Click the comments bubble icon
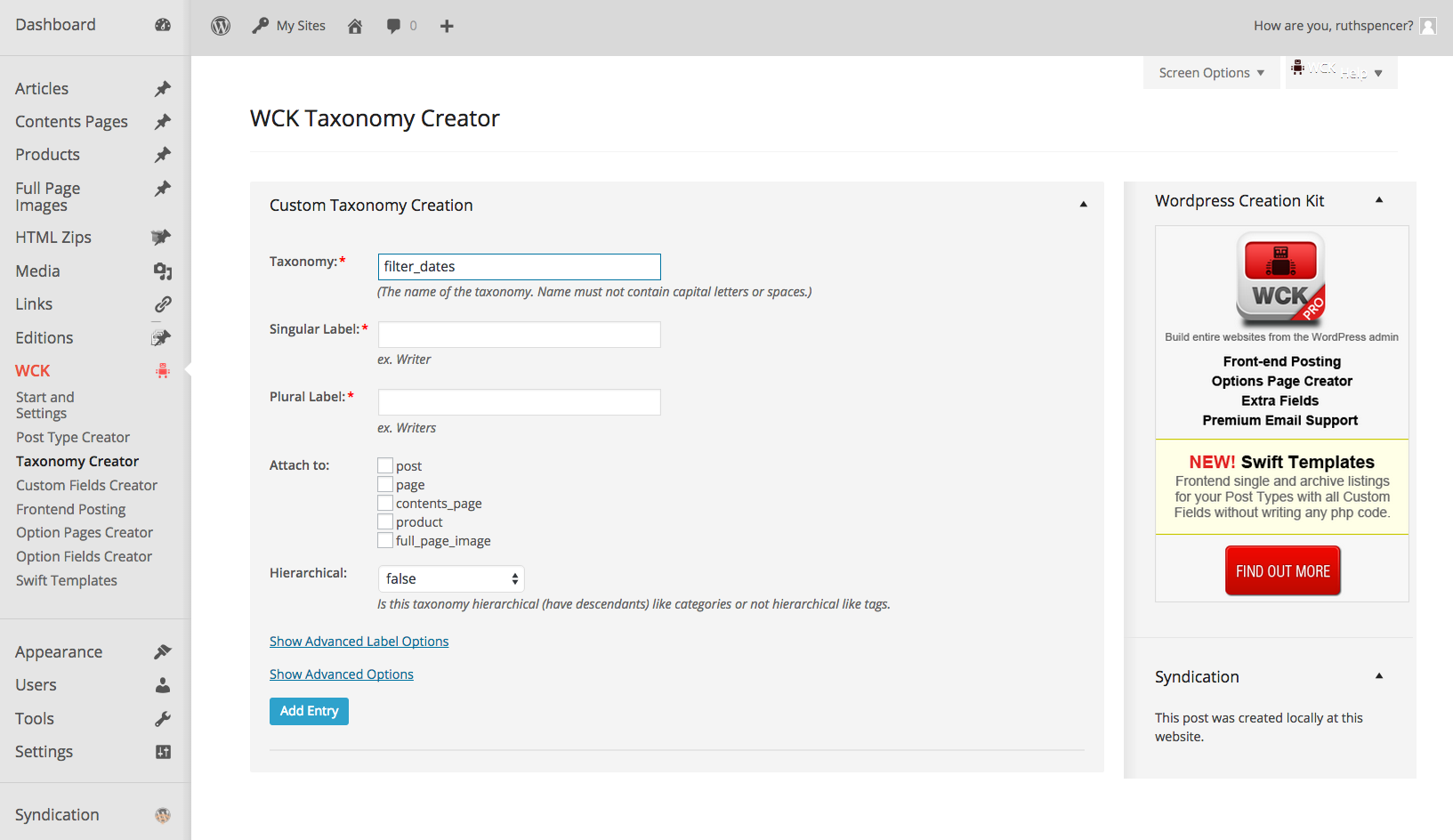The image size is (1453, 840). (393, 26)
